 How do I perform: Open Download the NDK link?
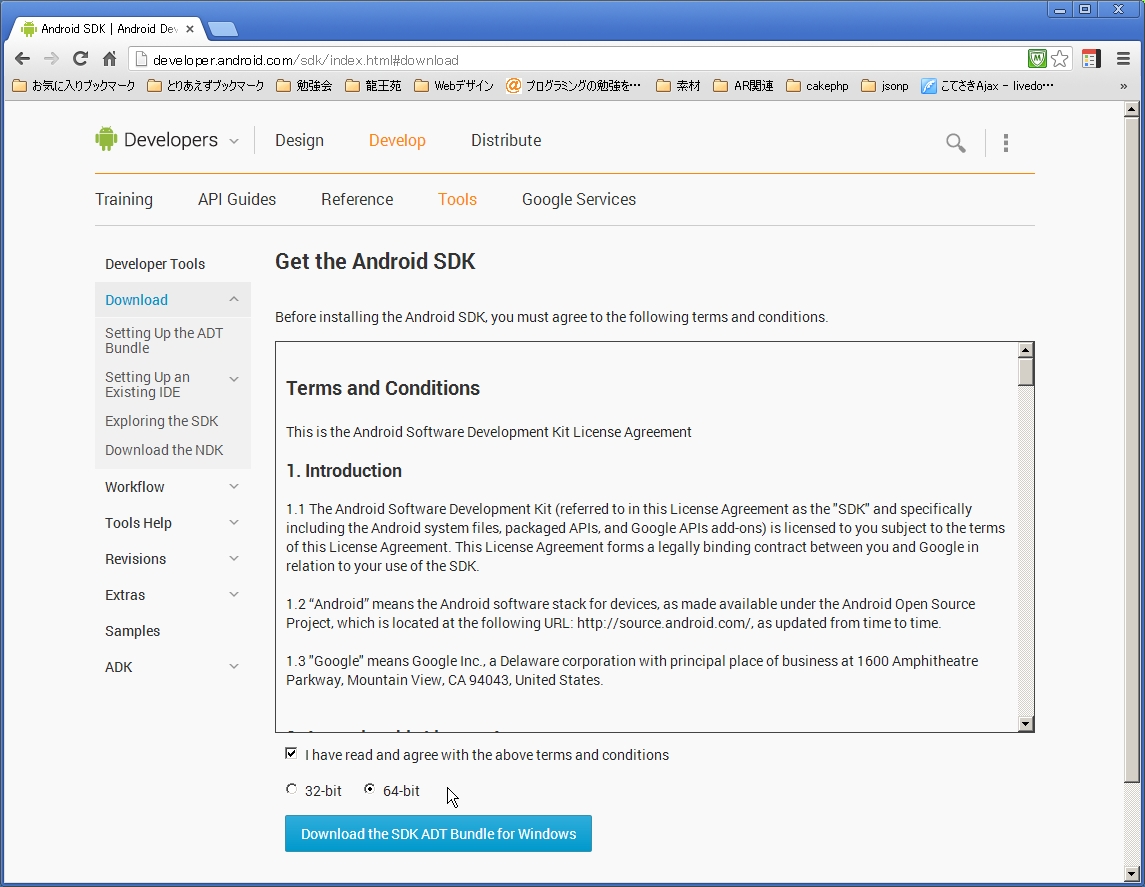click(x=164, y=450)
